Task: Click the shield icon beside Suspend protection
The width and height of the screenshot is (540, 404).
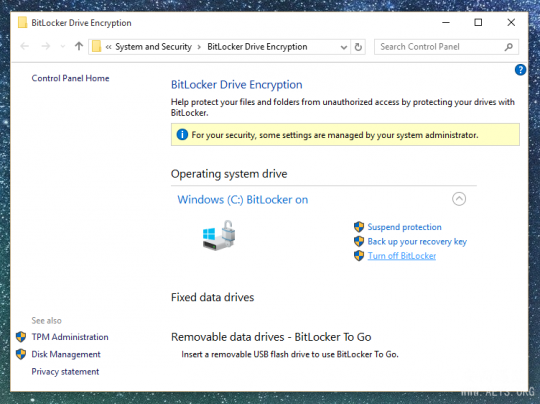Action: (359, 227)
